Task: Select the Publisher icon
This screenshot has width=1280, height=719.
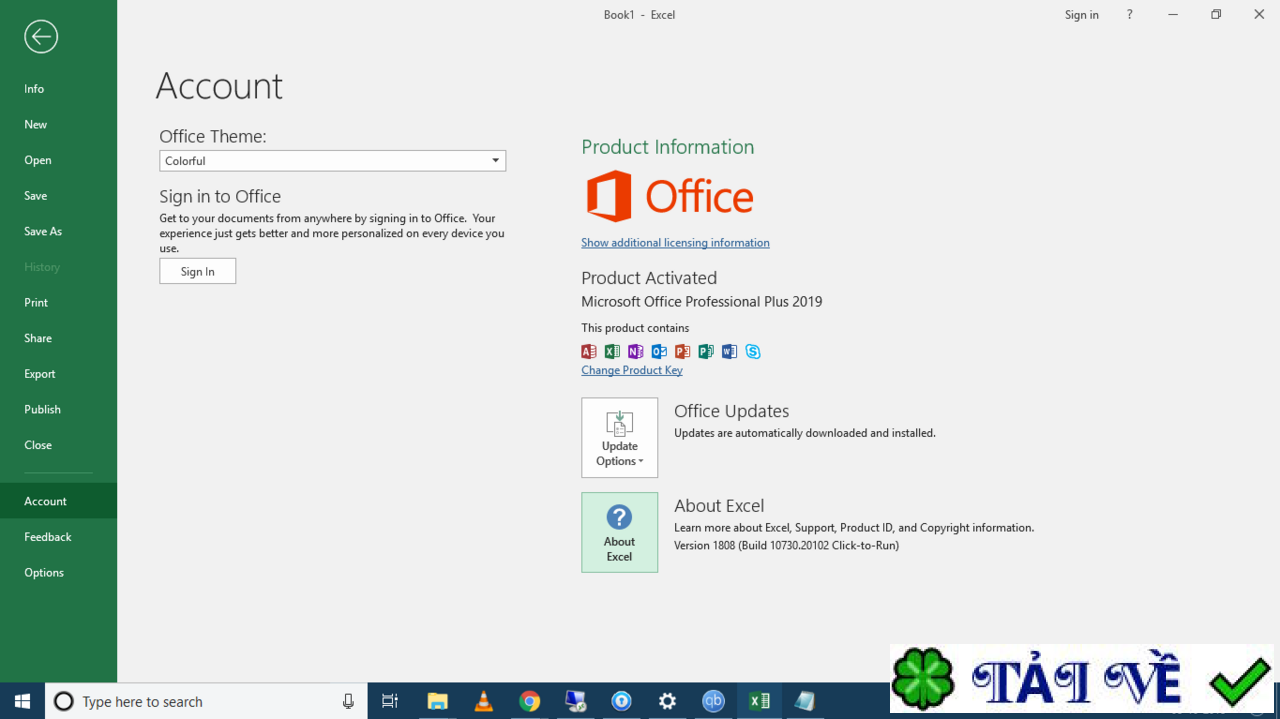Action: 706,351
